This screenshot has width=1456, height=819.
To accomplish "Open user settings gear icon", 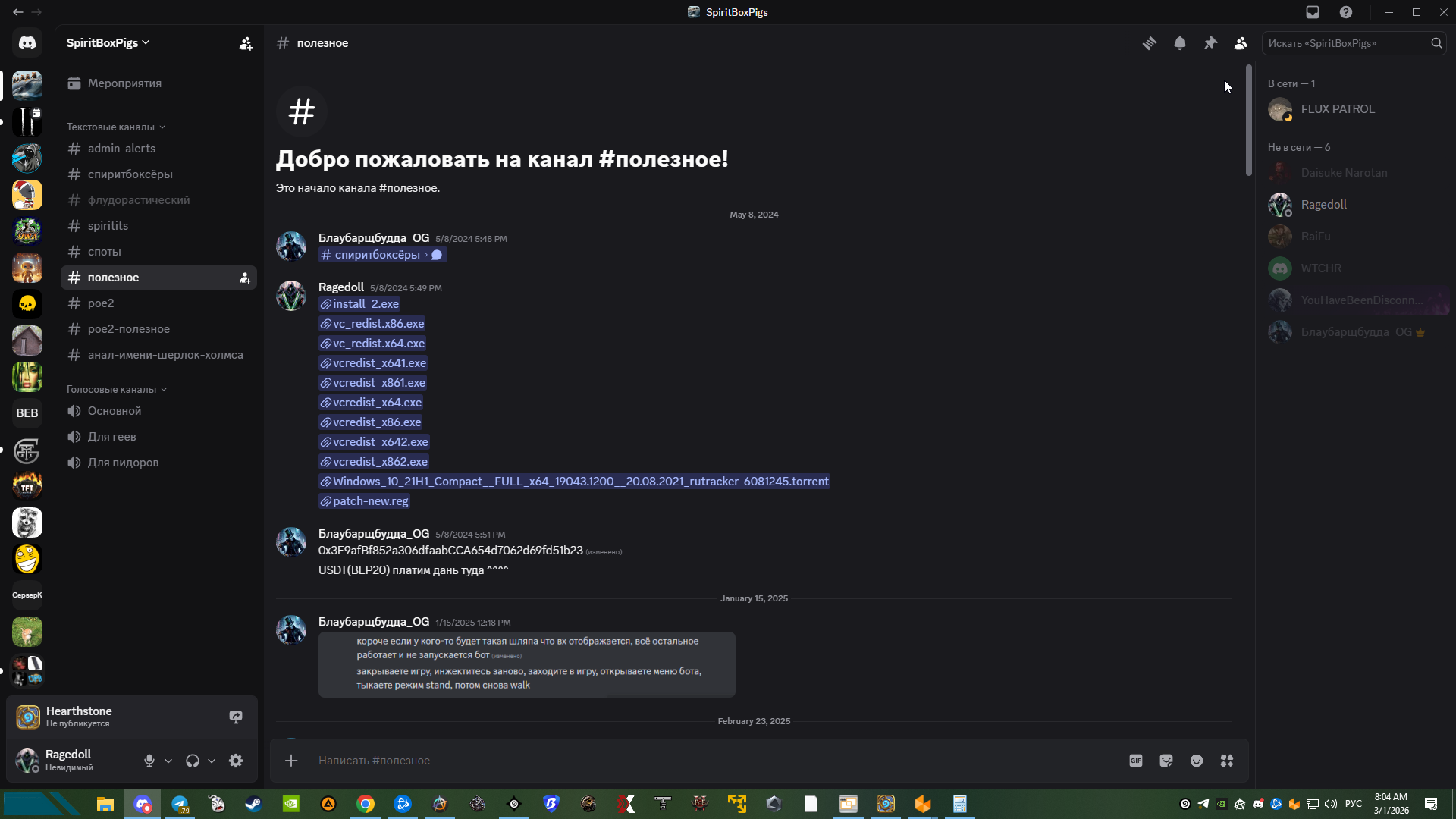I will coord(236,761).
